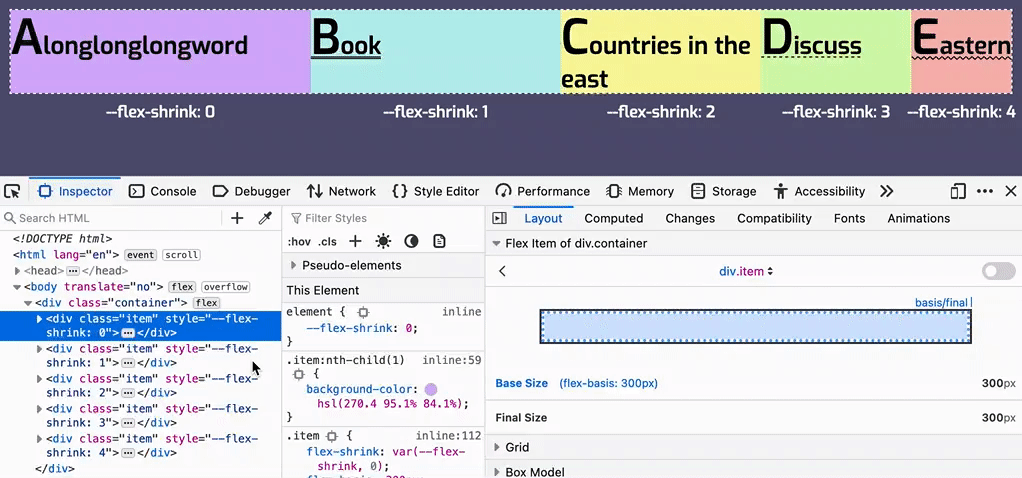Open responsive design mode icon

[x=958, y=191]
